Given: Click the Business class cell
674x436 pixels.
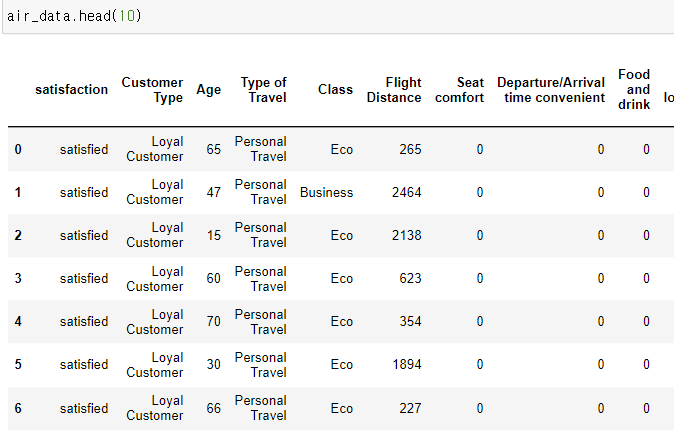Looking at the screenshot, I should click(x=326, y=193).
